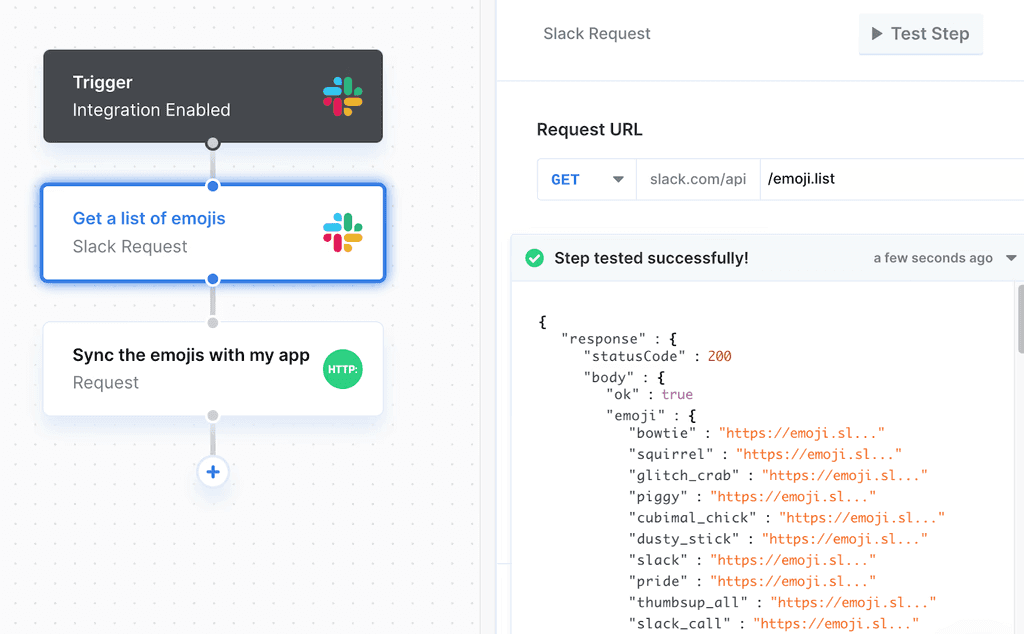Edit the /emoji.list endpoint path field
The height and width of the screenshot is (634, 1024).
pos(890,180)
